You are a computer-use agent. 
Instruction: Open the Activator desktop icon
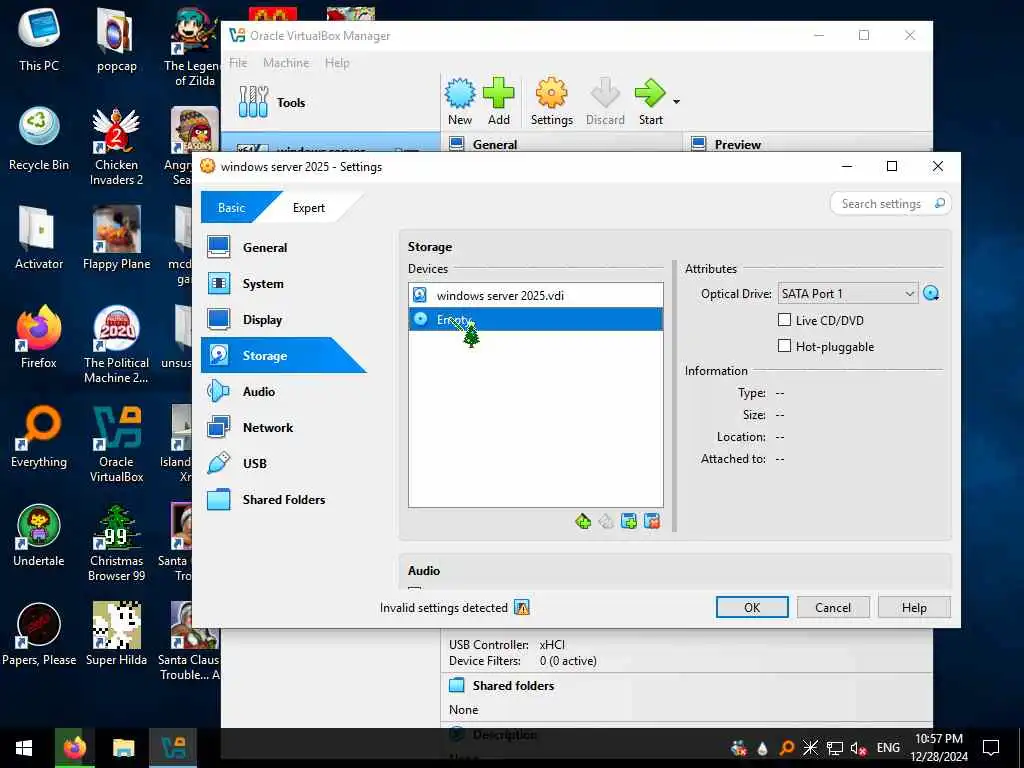(x=39, y=238)
